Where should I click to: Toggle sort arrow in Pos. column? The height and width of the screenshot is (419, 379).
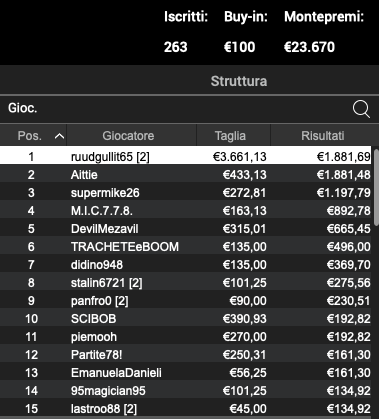59,136
